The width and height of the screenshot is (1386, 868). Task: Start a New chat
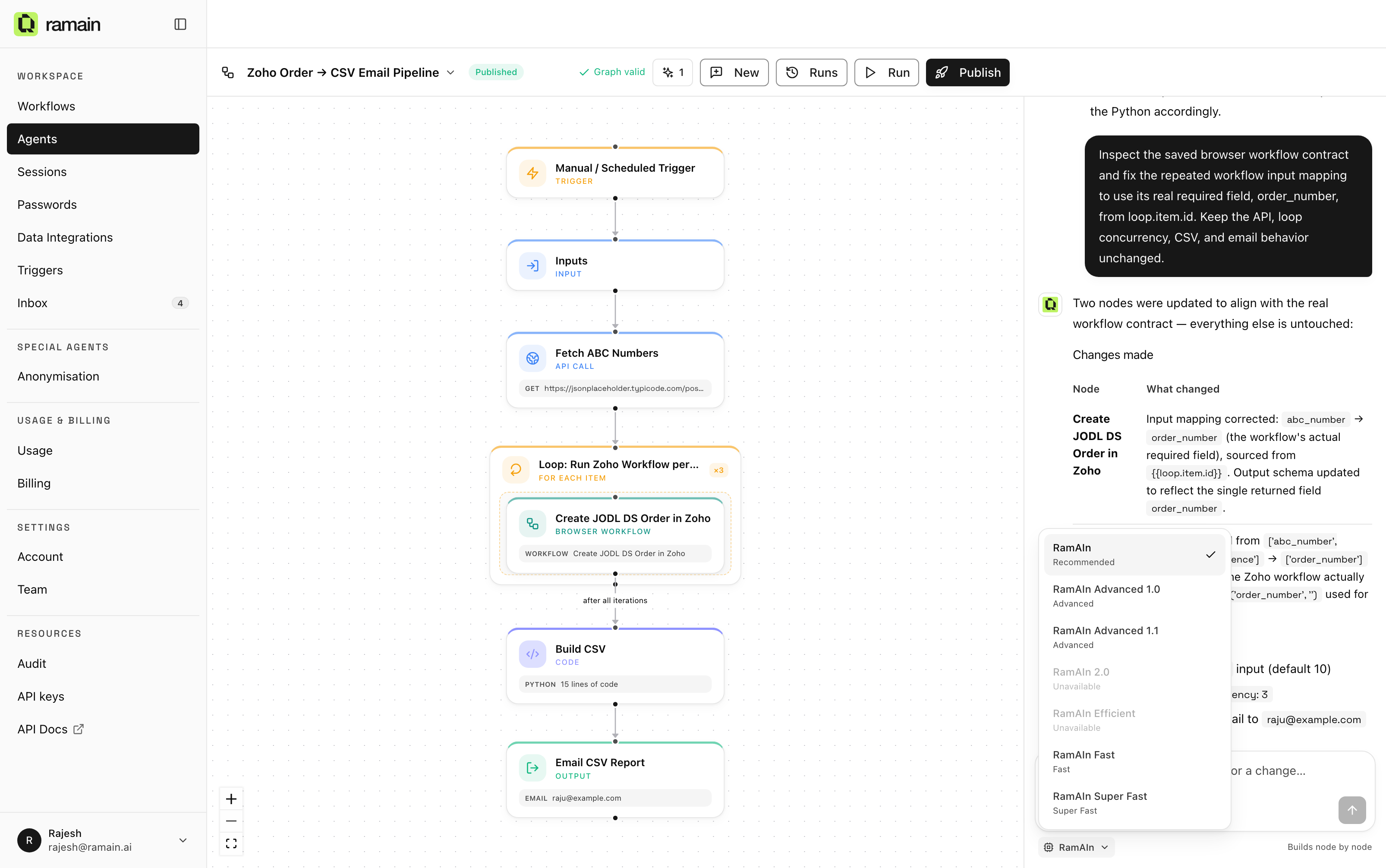point(734,72)
